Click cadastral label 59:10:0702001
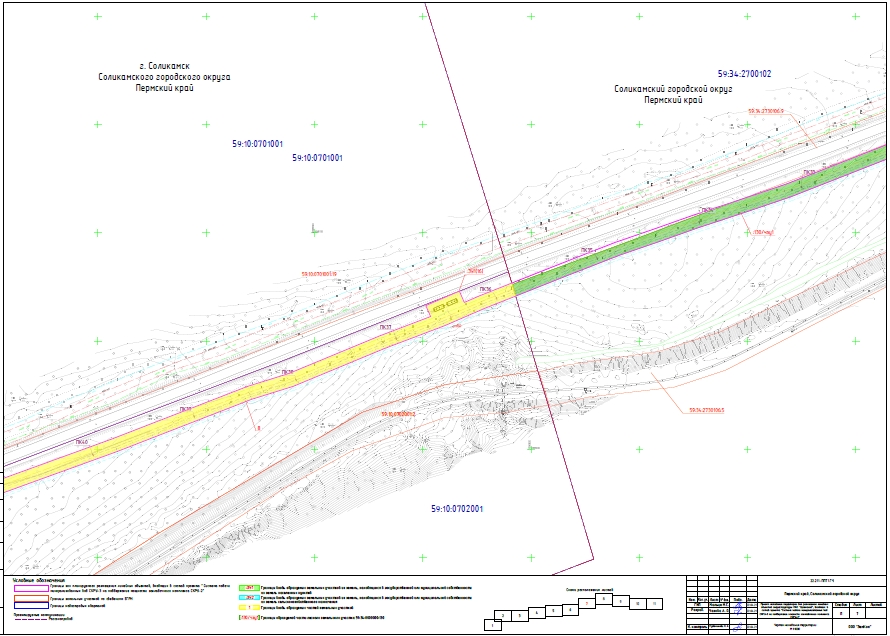This screenshot has width=890, height=636. tap(457, 509)
